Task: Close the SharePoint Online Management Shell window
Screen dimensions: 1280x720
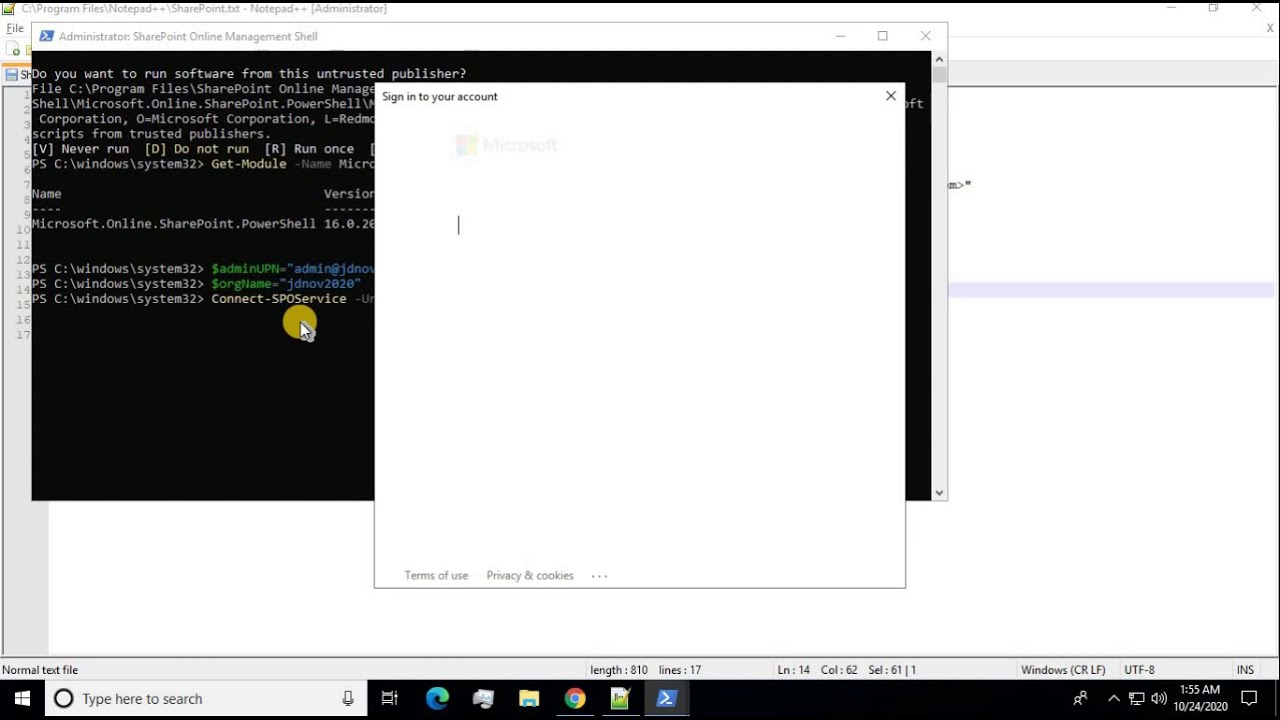Action: [x=925, y=36]
